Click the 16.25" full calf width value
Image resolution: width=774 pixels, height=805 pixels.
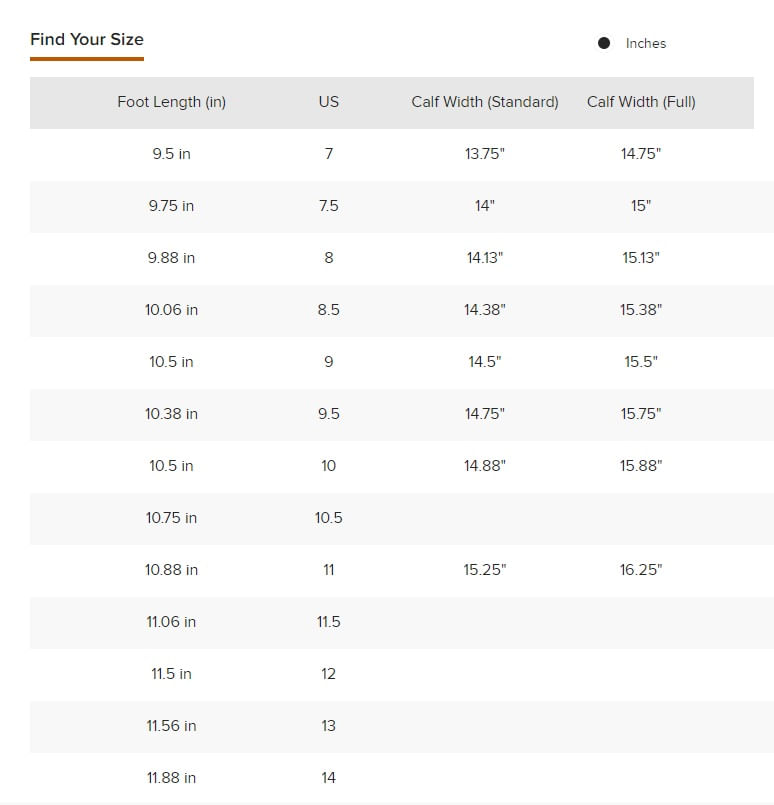pyautogui.click(x=641, y=570)
